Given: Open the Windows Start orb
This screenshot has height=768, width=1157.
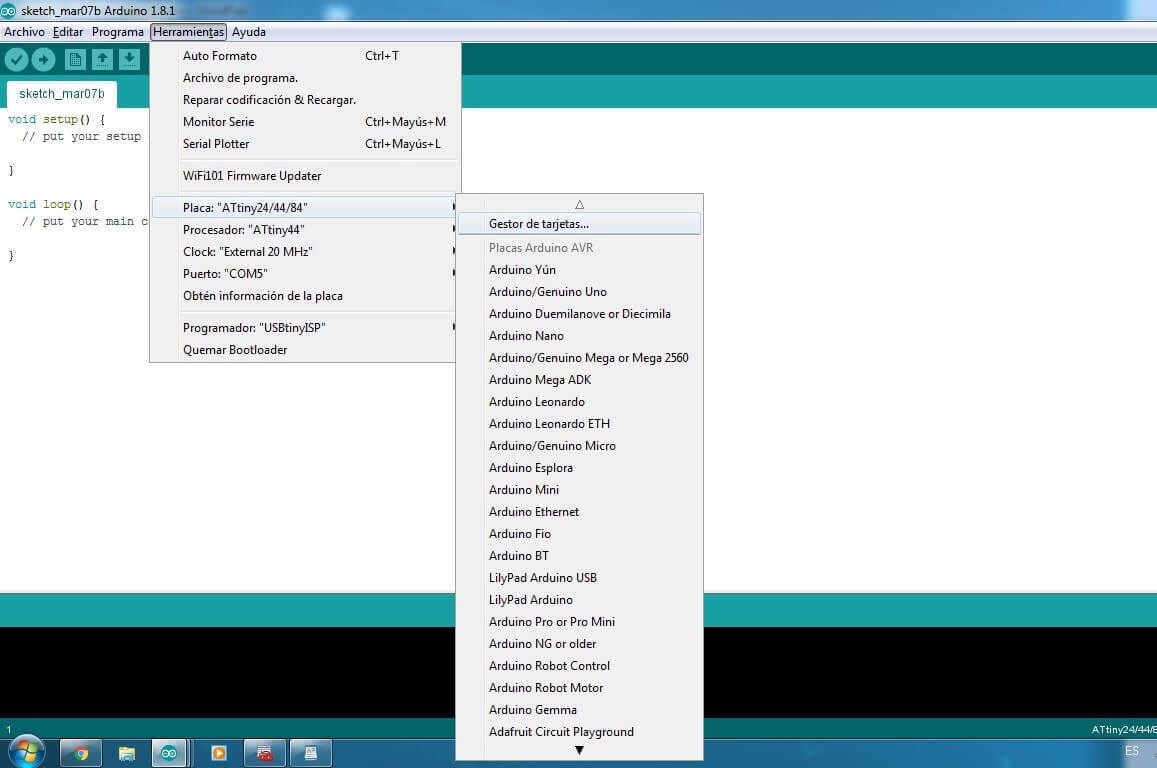Looking at the screenshot, I should 27,752.
